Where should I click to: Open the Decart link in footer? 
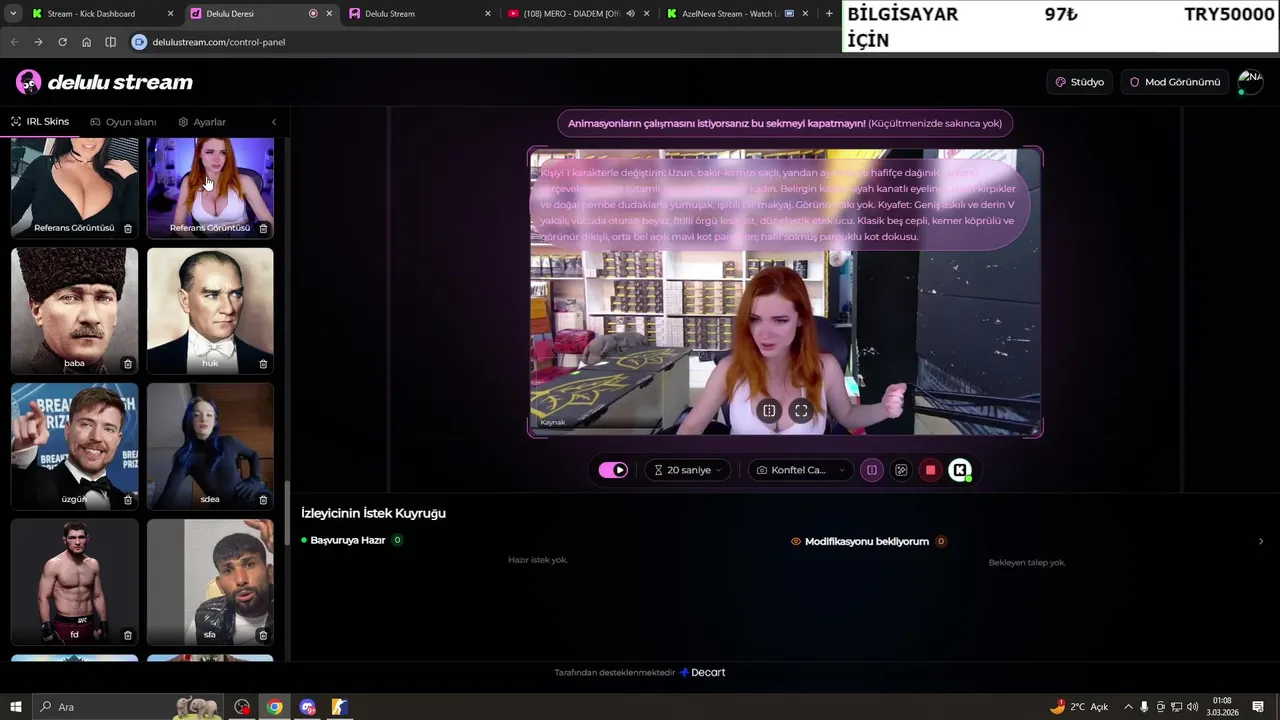[x=702, y=672]
